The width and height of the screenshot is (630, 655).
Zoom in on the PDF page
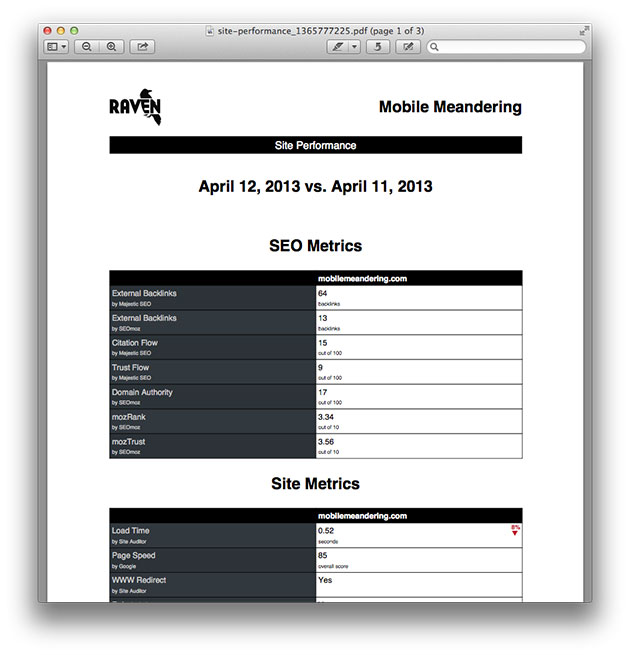[x=112, y=47]
